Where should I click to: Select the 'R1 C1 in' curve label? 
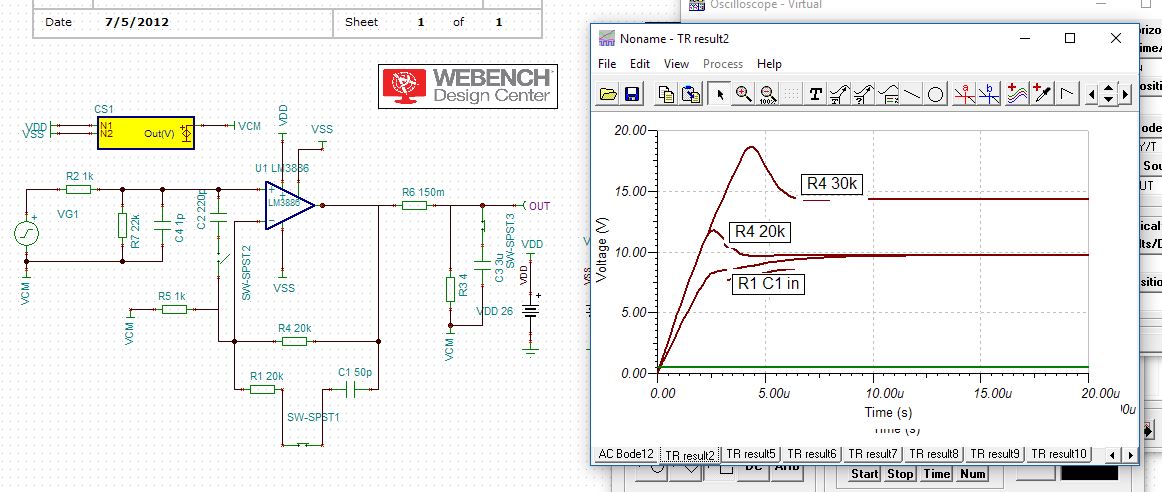point(768,284)
